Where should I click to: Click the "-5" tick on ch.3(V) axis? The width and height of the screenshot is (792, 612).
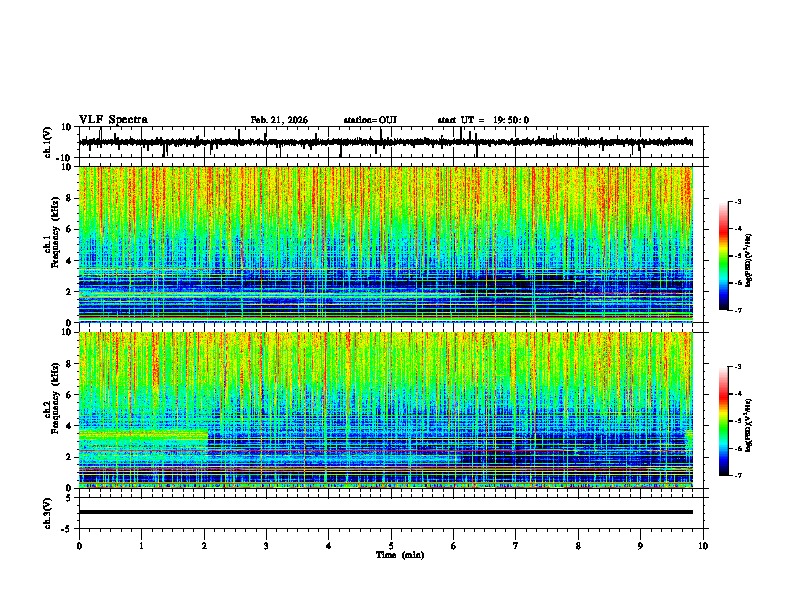67,529
